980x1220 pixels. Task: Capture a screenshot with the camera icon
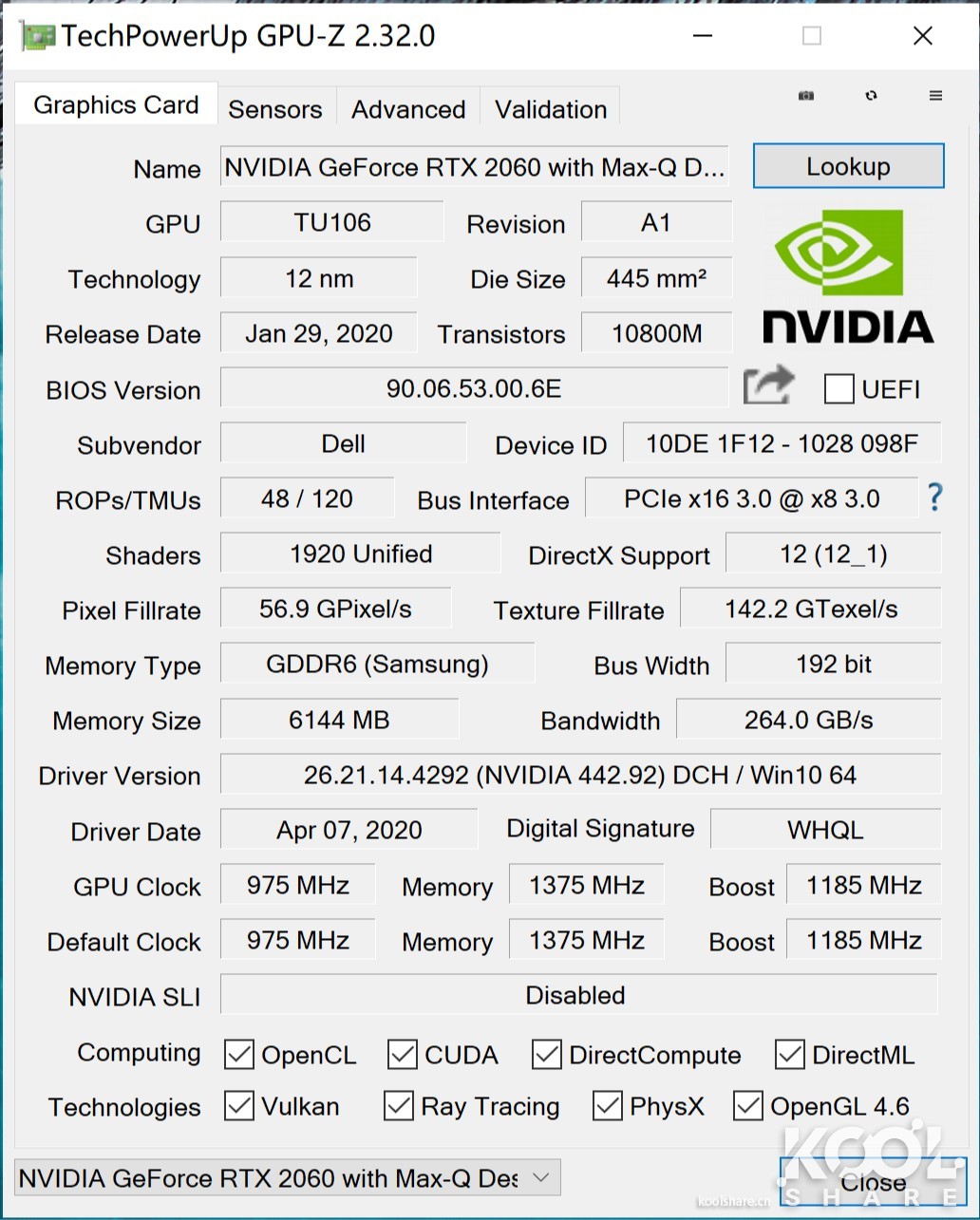[x=805, y=96]
